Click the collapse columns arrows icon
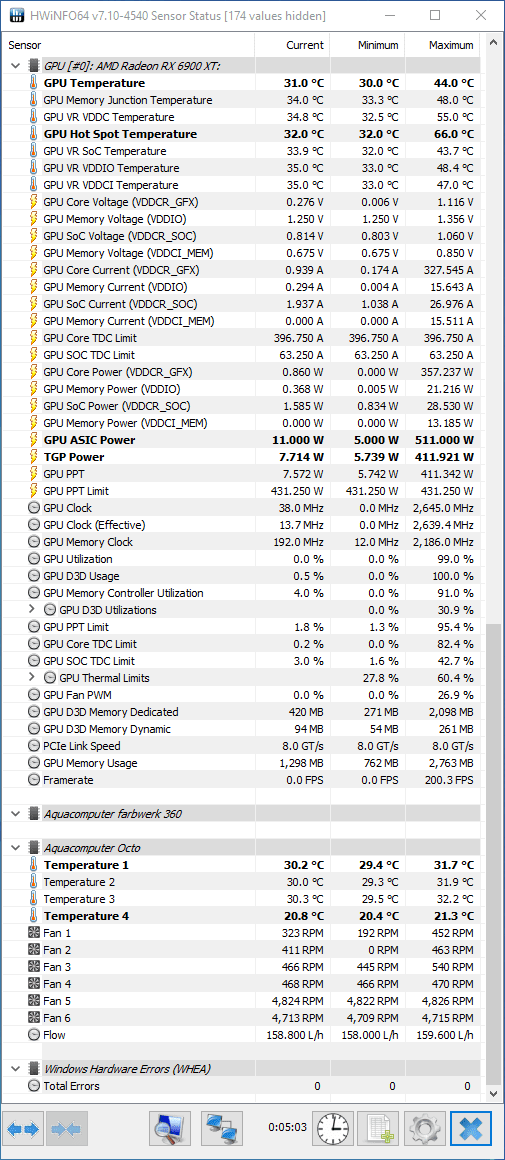Image resolution: width=505 pixels, height=1160 pixels. click(x=68, y=1129)
